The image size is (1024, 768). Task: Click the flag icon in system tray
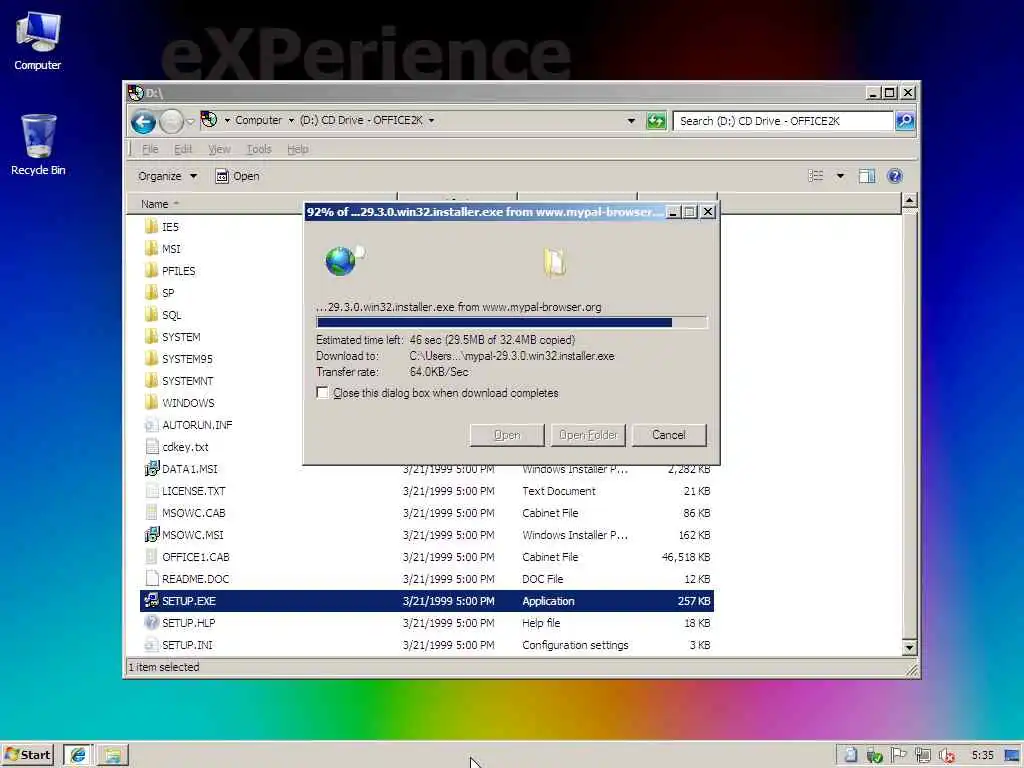tap(899, 755)
